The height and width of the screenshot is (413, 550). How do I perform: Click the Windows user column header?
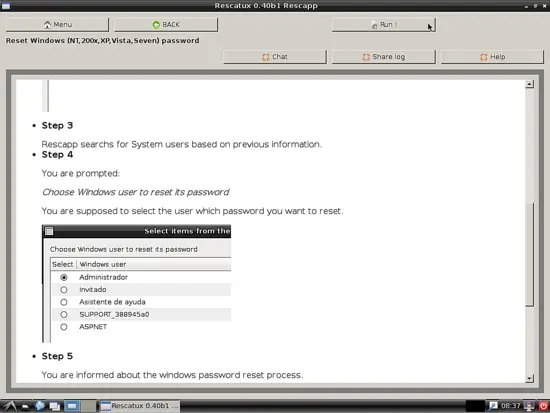(x=154, y=264)
